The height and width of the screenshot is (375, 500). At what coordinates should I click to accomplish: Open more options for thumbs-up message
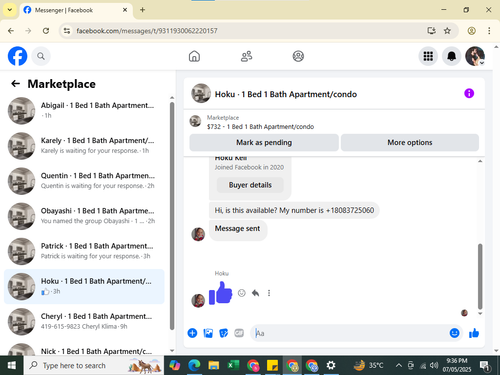[x=269, y=293]
